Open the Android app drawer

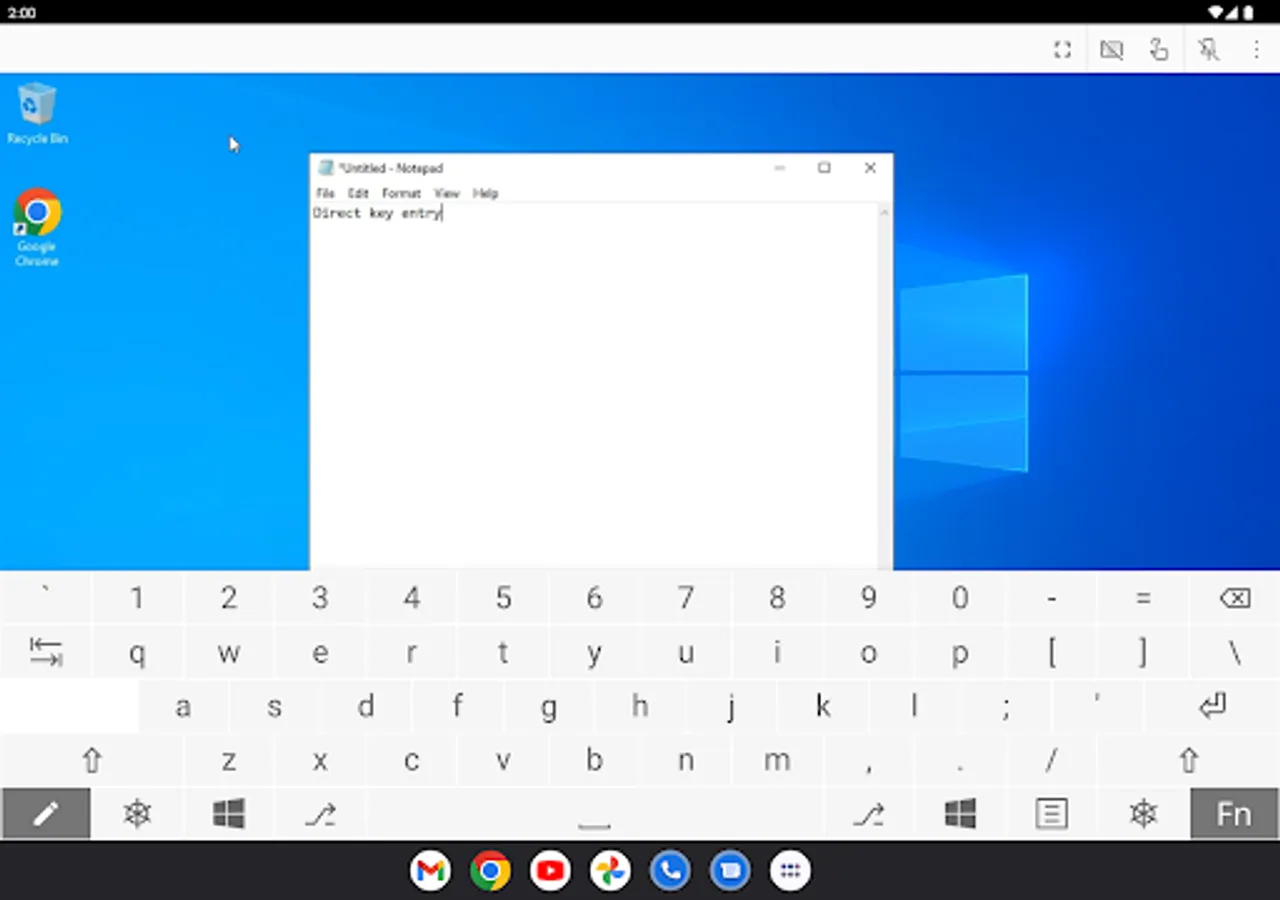(x=790, y=870)
